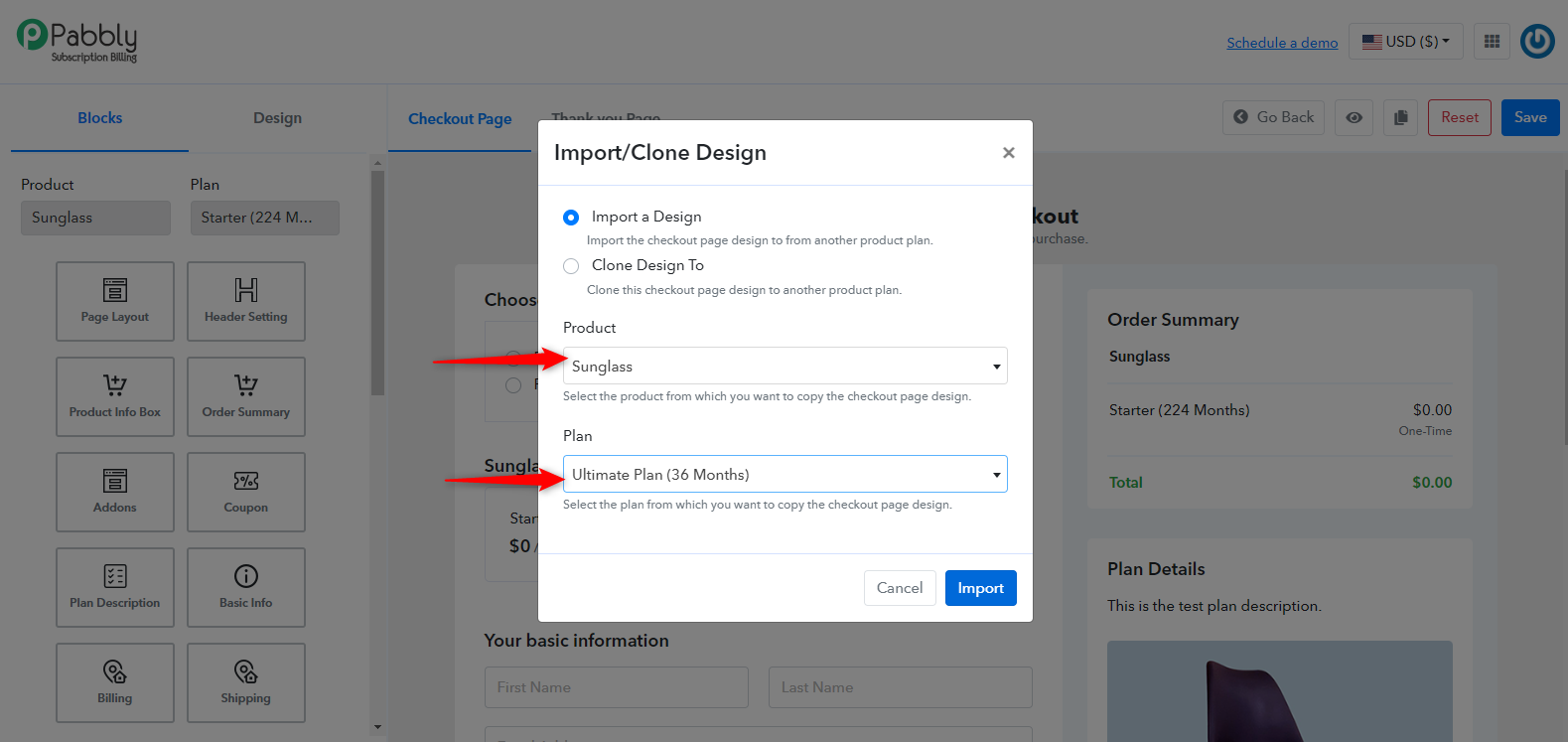Follow the Schedule a demo link
This screenshot has height=742, width=1568.
[1282, 43]
